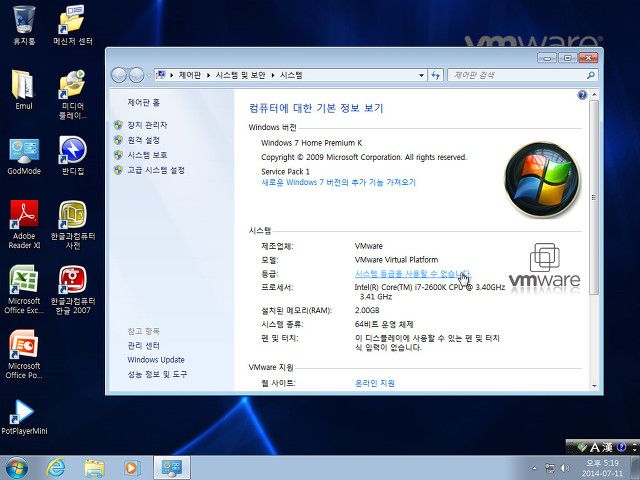
Task: Toggle the 漢 Hanja conversion button
Action: (x=607, y=447)
